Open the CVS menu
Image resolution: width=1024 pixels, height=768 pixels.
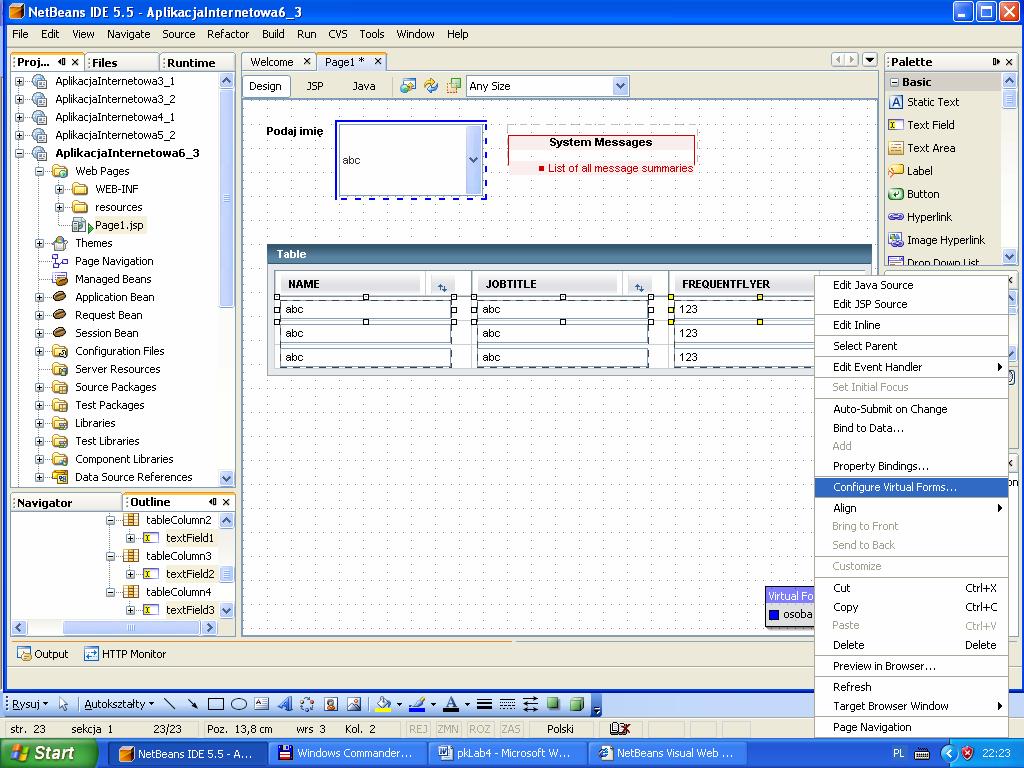(x=338, y=34)
